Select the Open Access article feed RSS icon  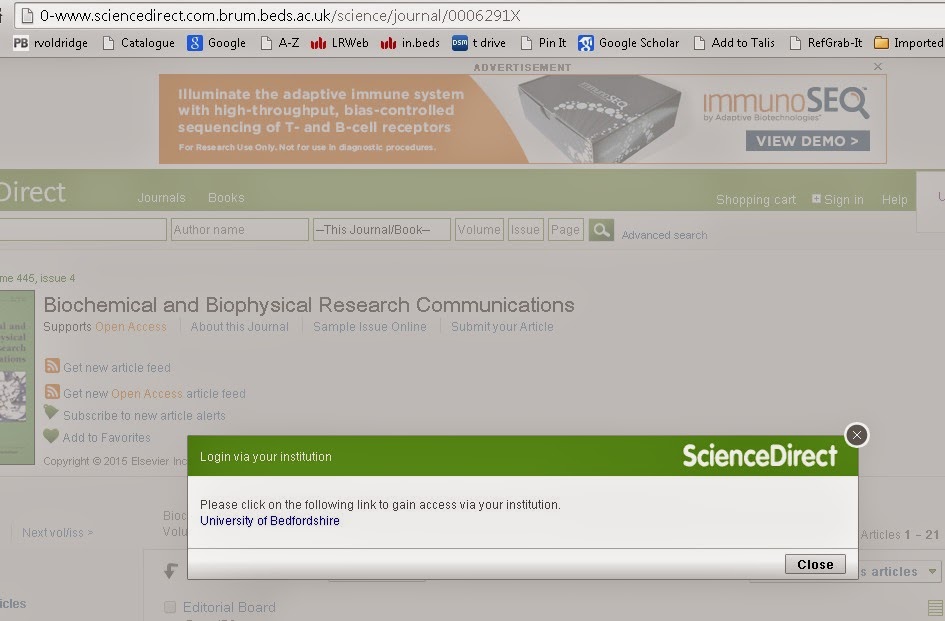pos(51,392)
